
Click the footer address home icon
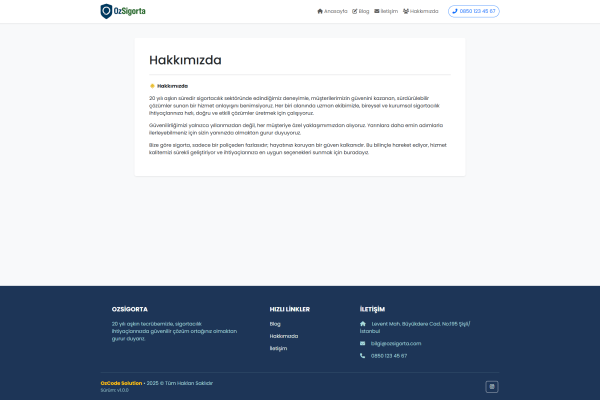pos(363,324)
